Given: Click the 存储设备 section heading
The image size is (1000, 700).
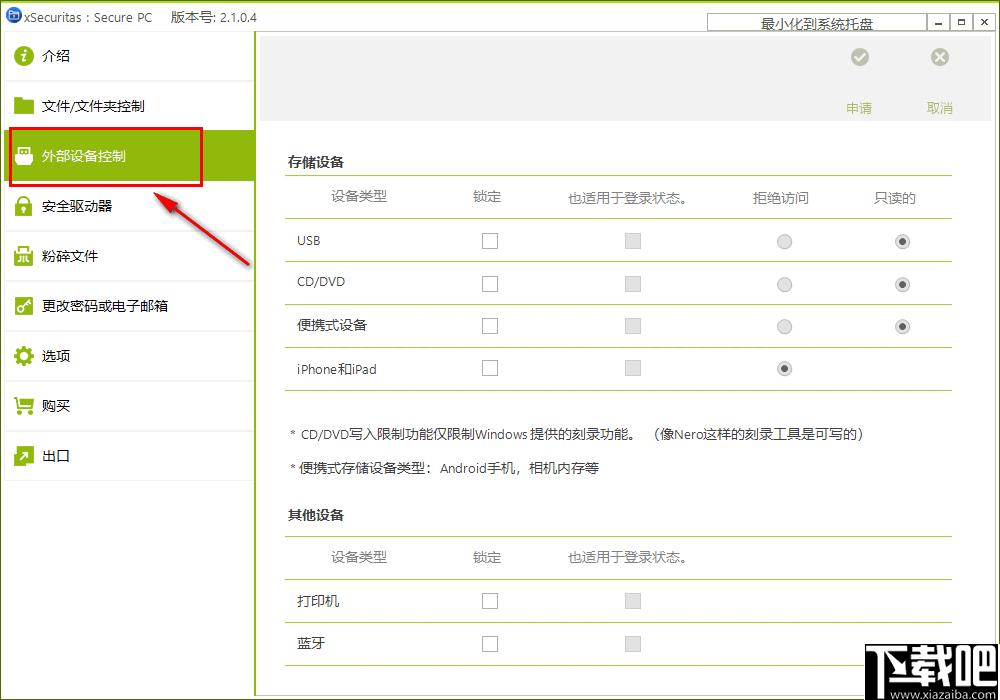Looking at the screenshot, I should [x=316, y=162].
